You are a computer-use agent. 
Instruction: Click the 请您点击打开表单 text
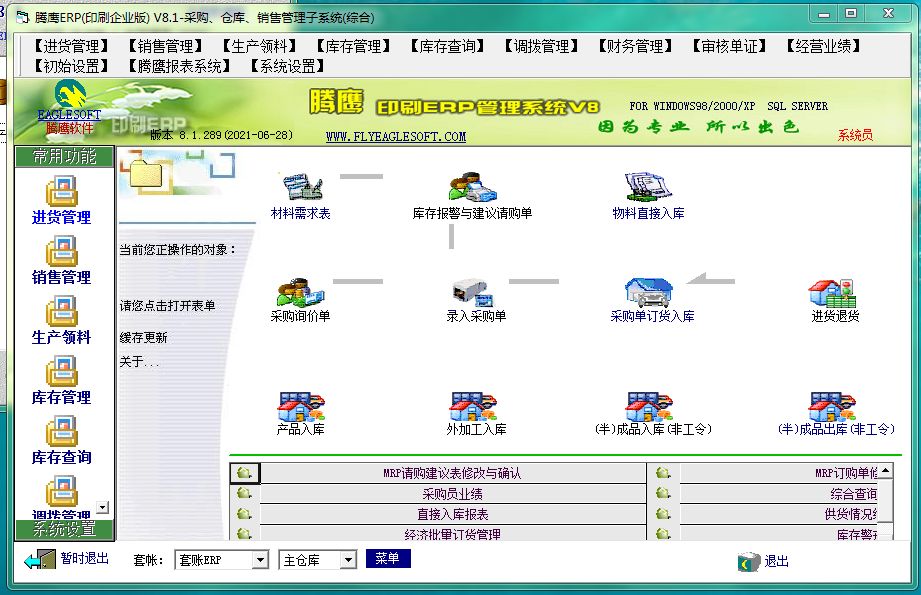(167, 306)
